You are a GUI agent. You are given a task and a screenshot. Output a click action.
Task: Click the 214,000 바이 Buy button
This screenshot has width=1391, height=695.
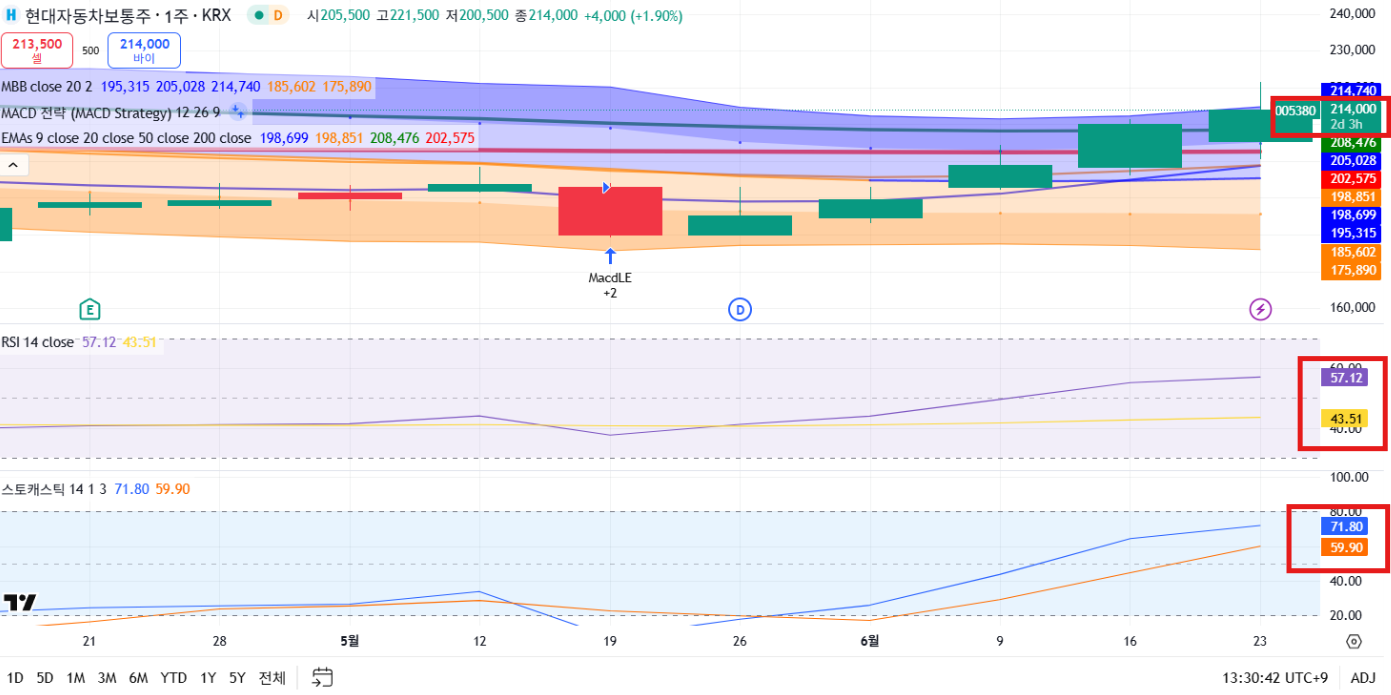(x=144, y=50)
